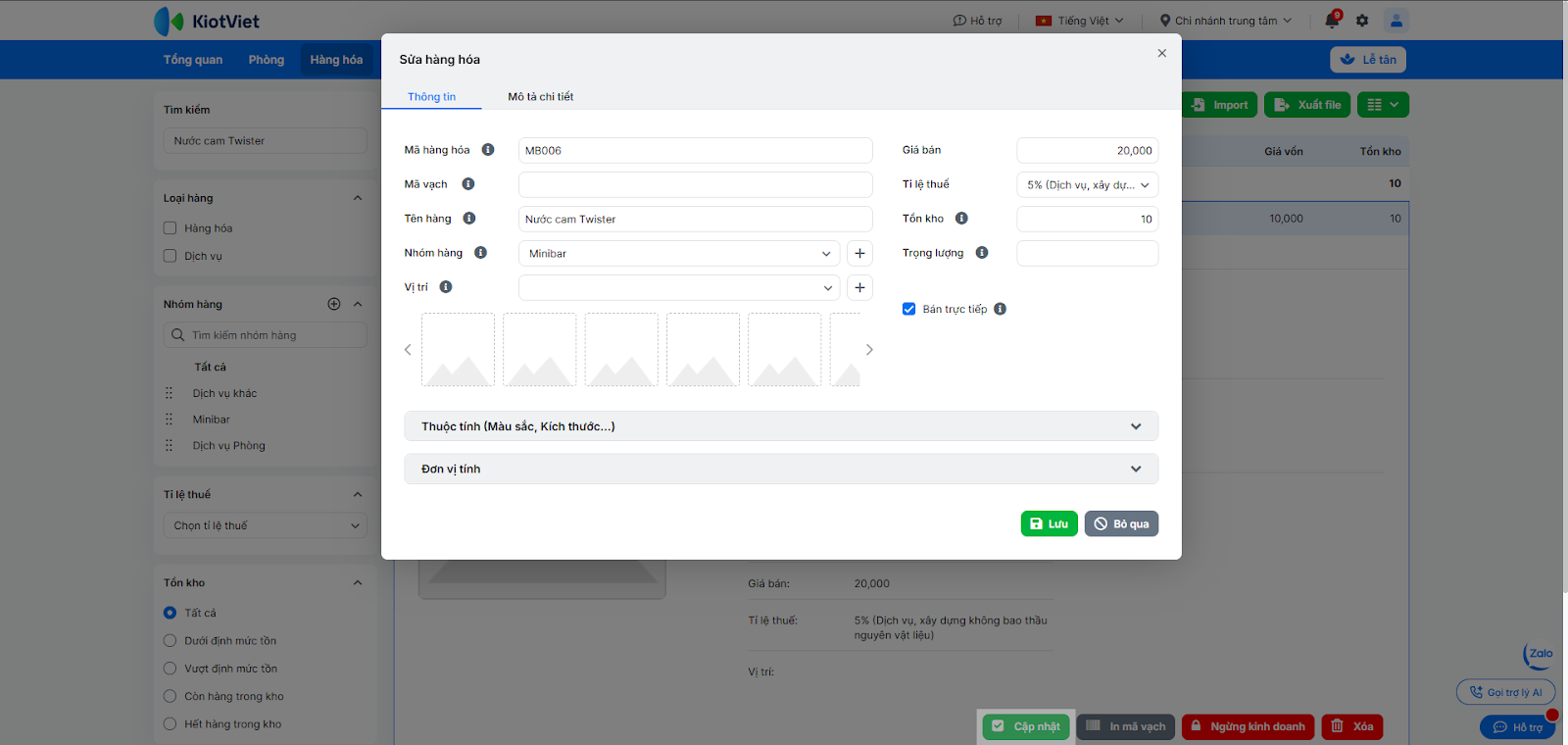The image size is (1568, 745).
Task: Click the KiotViet logo
Action: pyautogui.click(x=207, y=21)
